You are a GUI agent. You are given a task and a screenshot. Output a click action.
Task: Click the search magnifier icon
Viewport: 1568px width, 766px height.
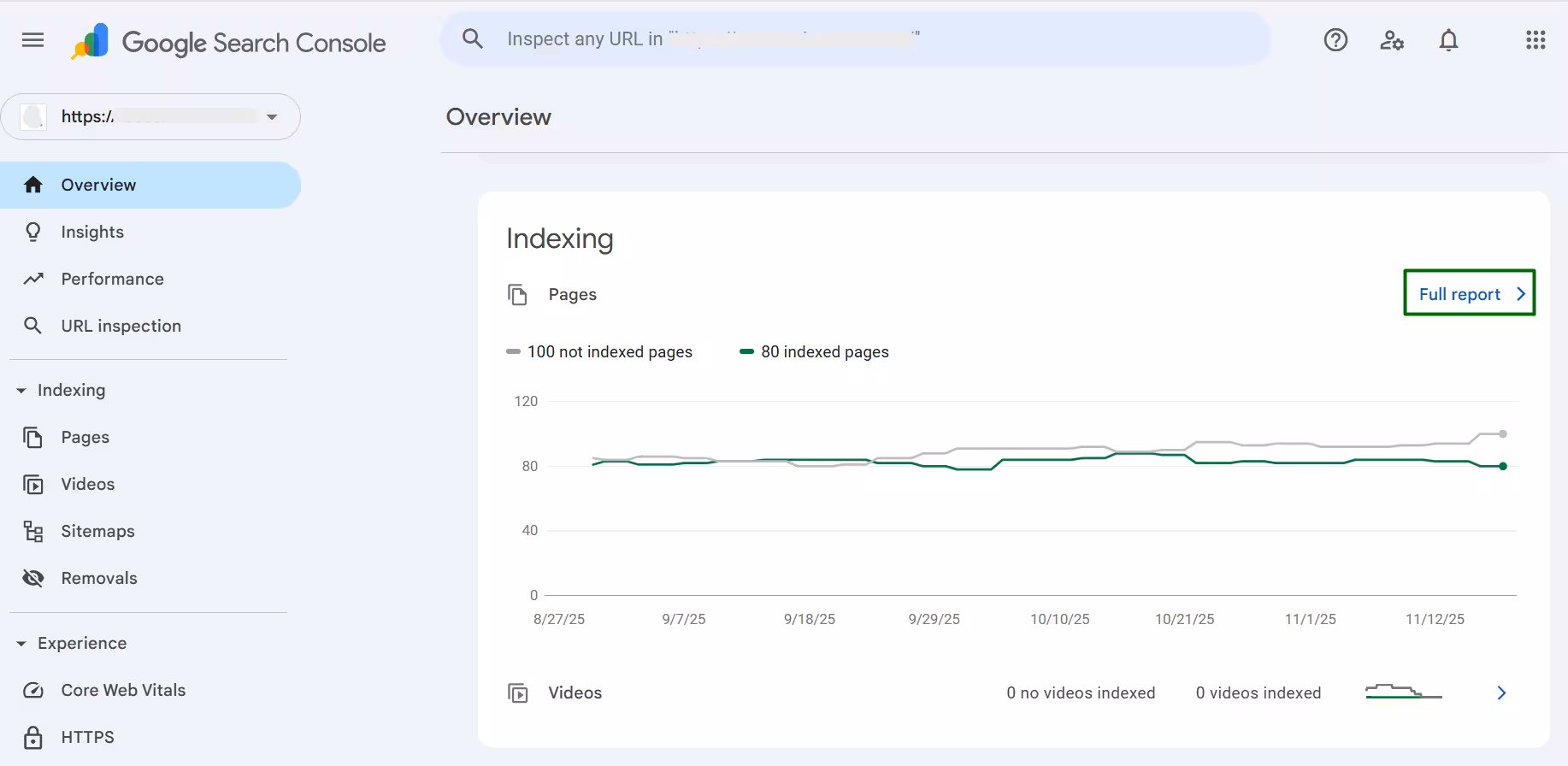473,38
